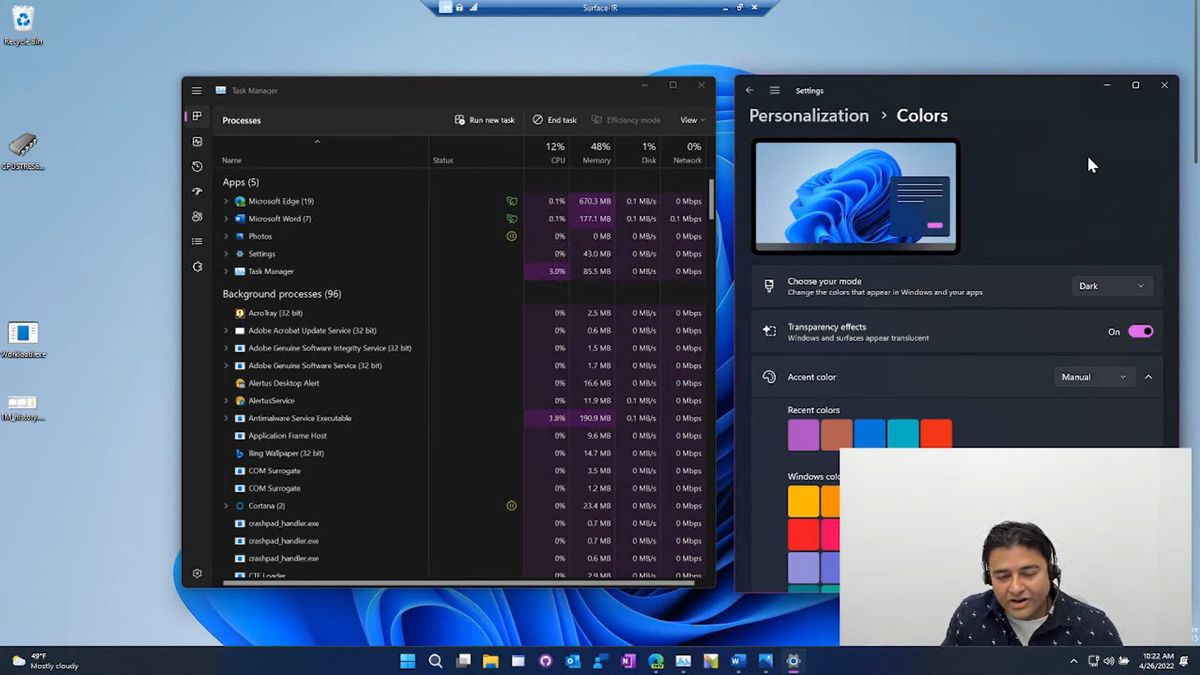Open Performance view in Task Manager sidebar

click(x=197, y=141)
